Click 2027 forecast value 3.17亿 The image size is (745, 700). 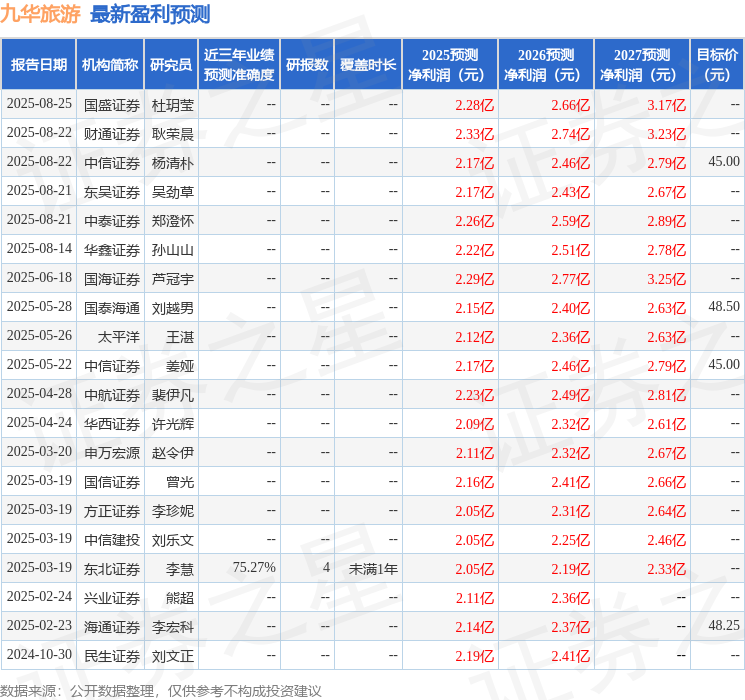click(666, 105)
